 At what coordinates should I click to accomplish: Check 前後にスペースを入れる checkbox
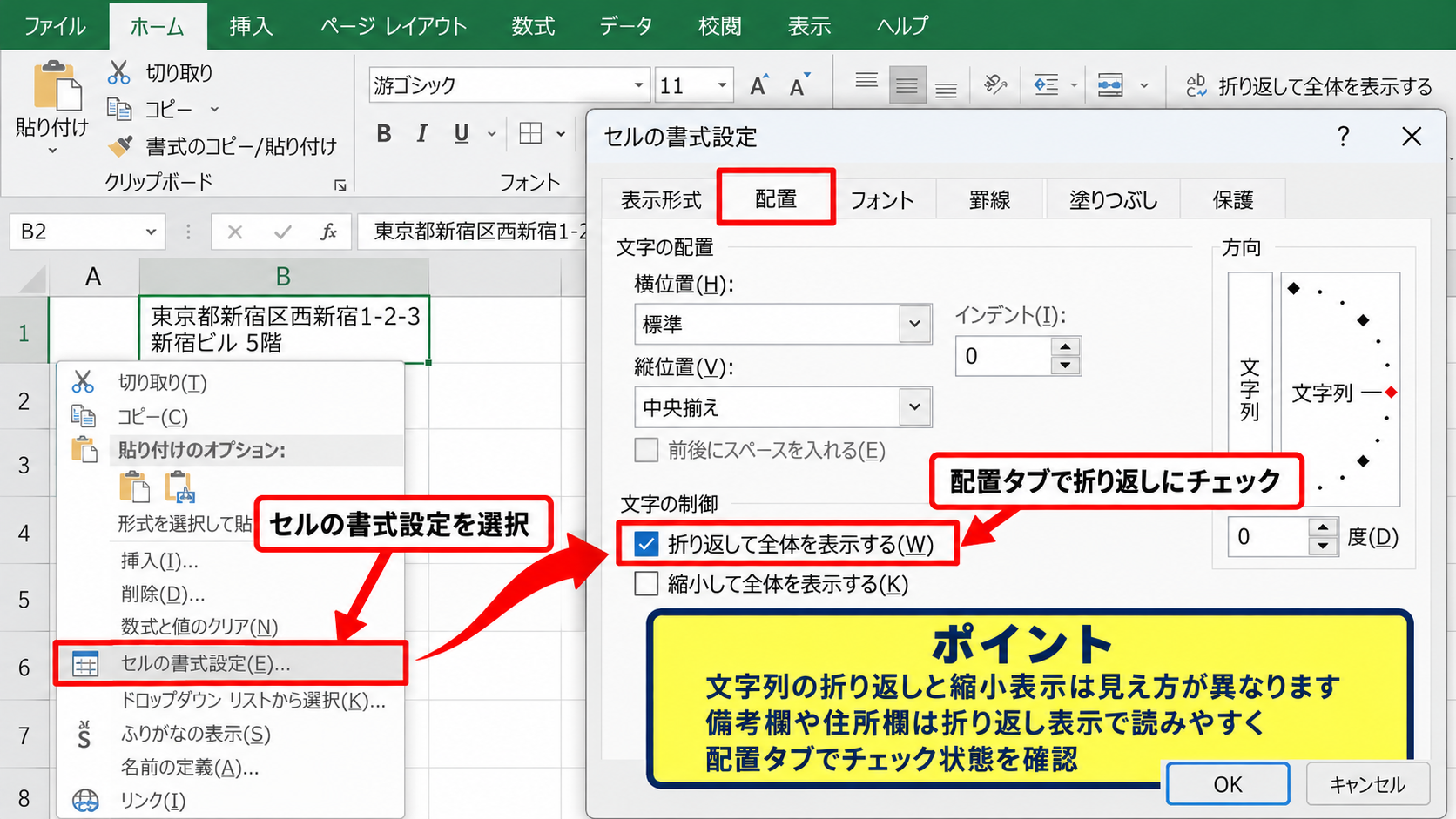pyautogui.click(x=646, y=450)
